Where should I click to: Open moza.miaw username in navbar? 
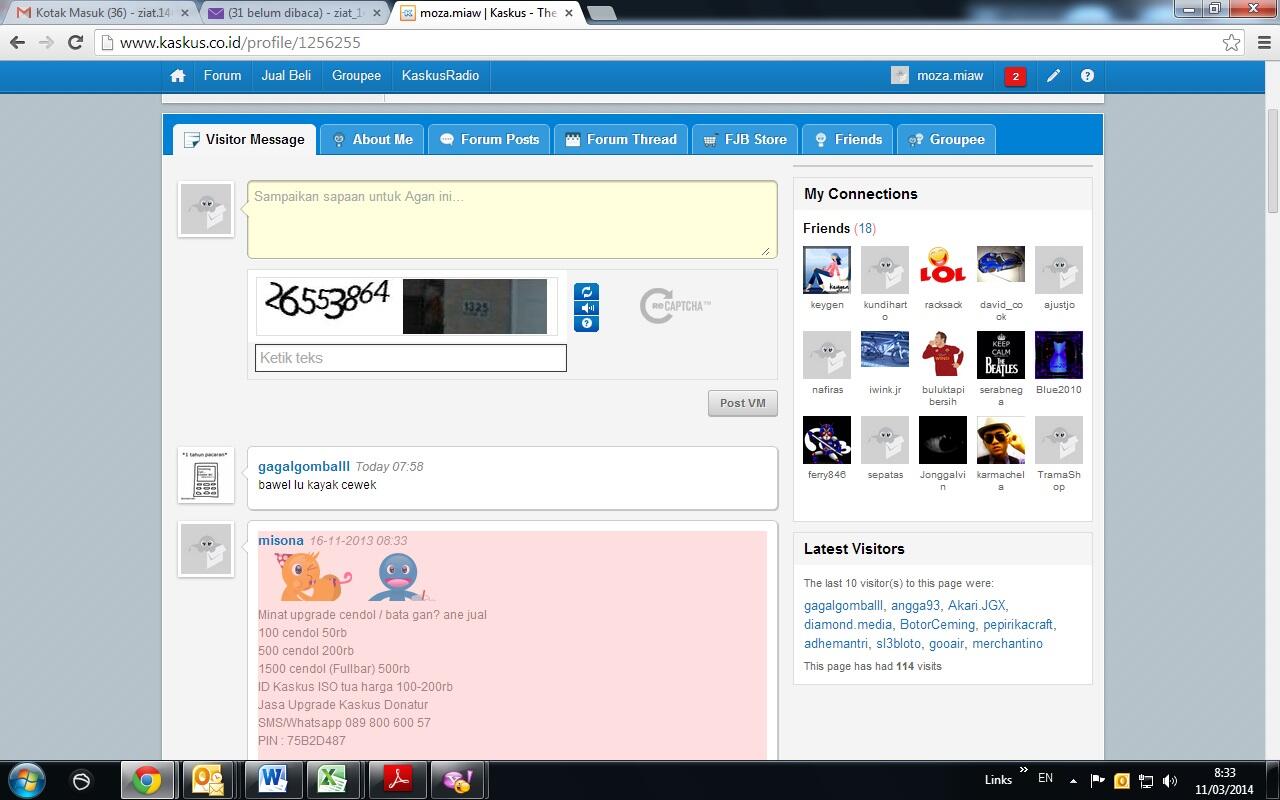(950, 76)
